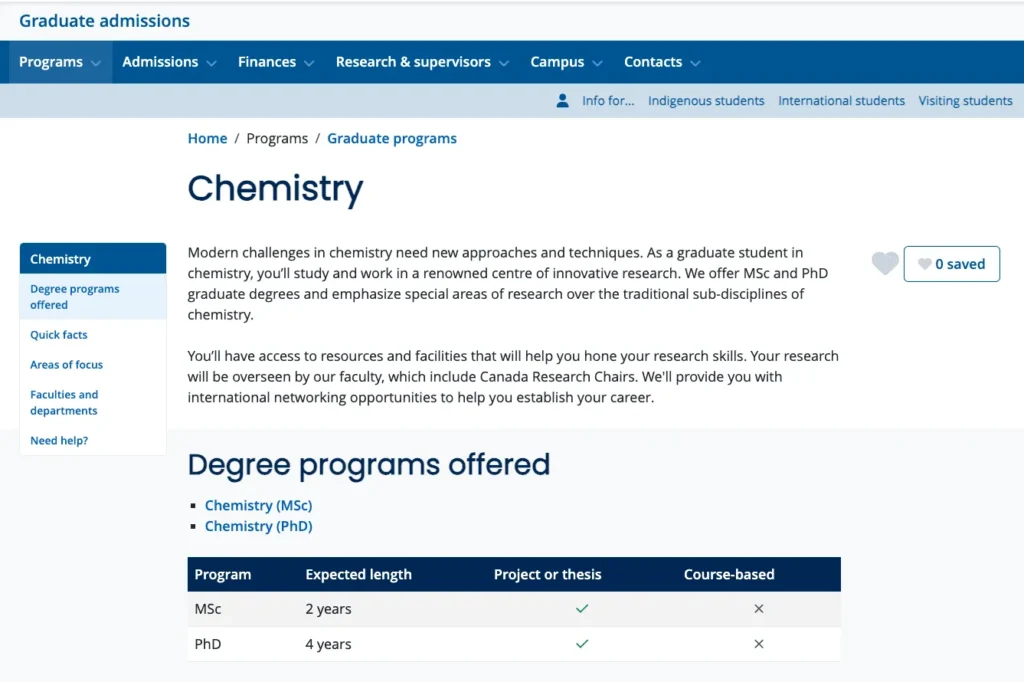Click the cross icon under Course-based for MSc

coord(758,608)
